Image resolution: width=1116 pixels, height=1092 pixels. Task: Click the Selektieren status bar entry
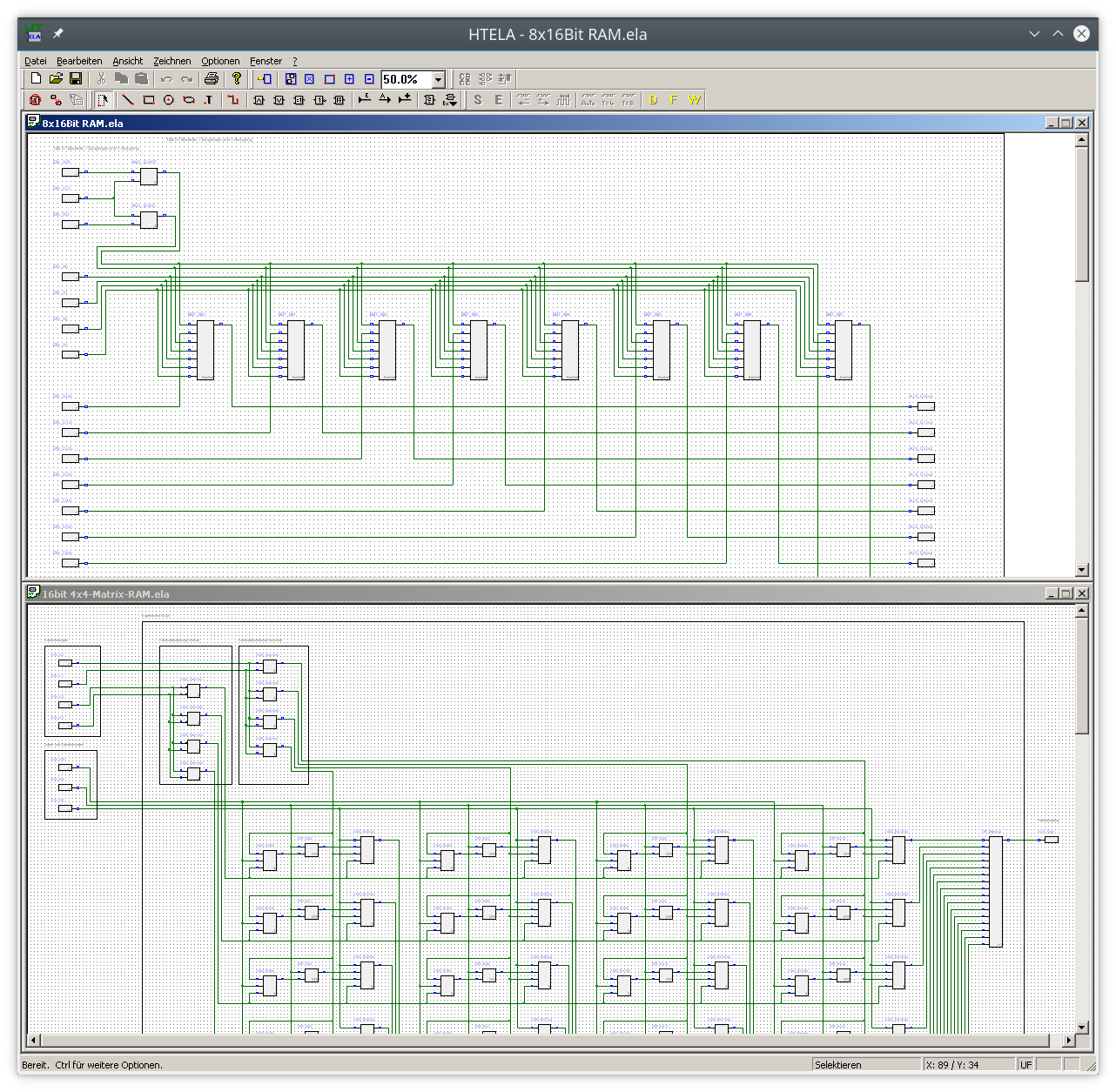867,1065
